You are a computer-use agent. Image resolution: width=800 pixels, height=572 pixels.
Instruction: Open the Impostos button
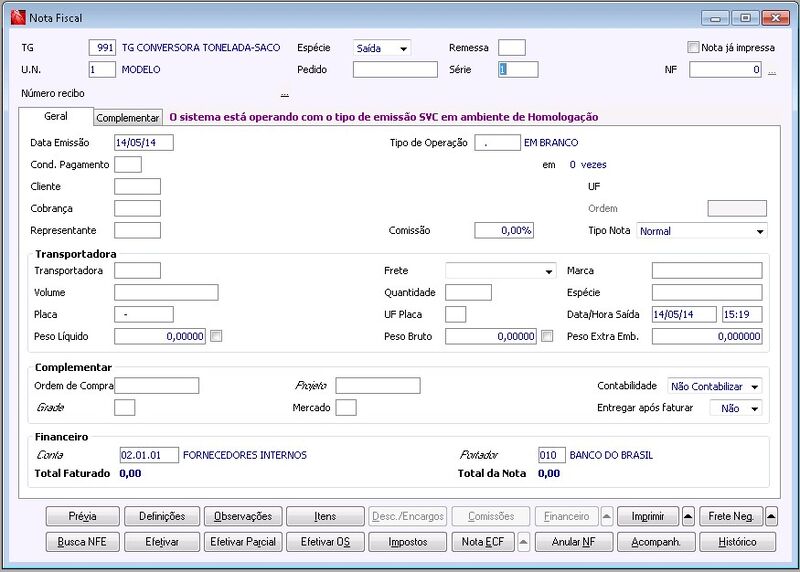tap(408, 542)
